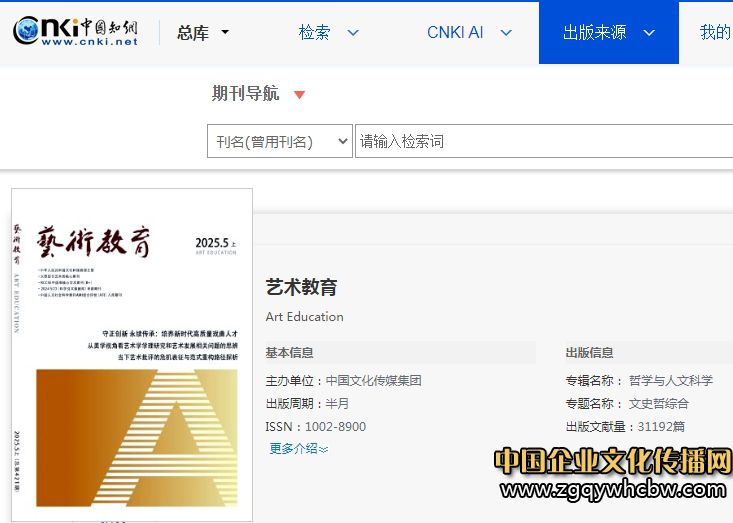Select the 出版来源 tab
Viewport: 733px width, 523px height.
(x=594, y=33)
